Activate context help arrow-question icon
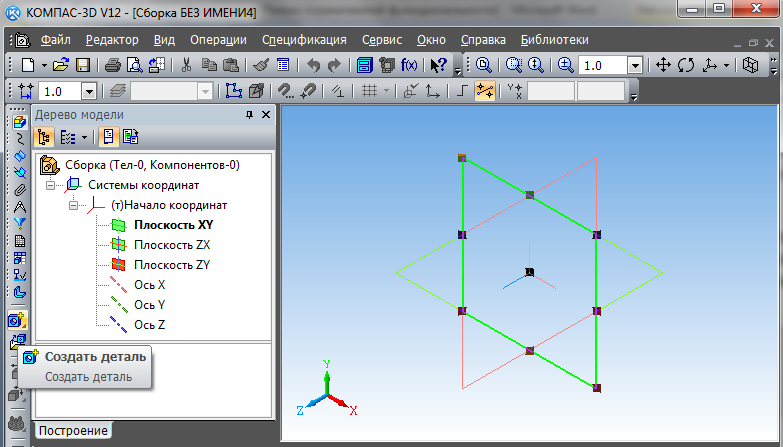This screenshot has height=447, width=783. click(x=438, y=65)
